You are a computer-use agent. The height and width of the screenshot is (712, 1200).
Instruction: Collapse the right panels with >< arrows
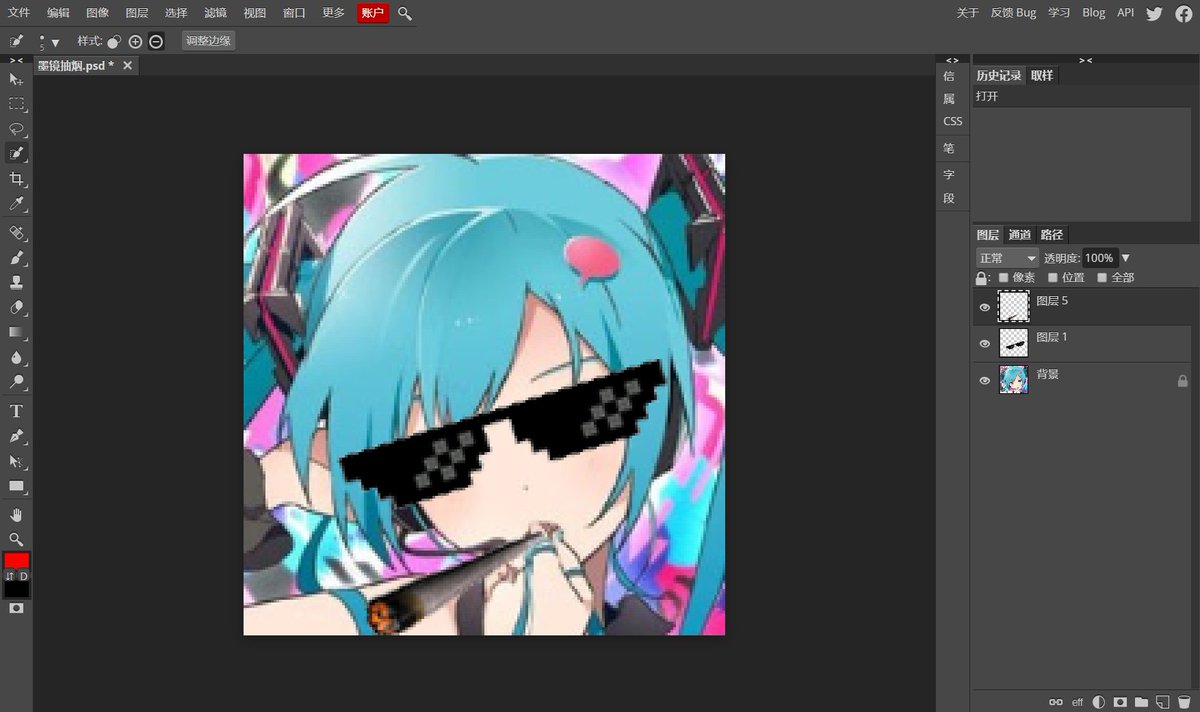(x=1085, y=60)
